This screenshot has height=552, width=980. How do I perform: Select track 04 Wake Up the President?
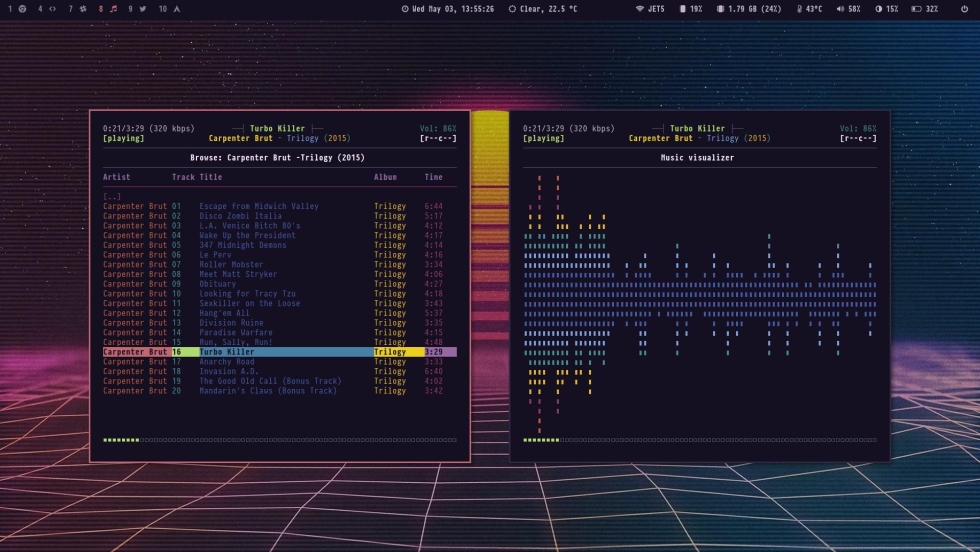click(280, 235)
